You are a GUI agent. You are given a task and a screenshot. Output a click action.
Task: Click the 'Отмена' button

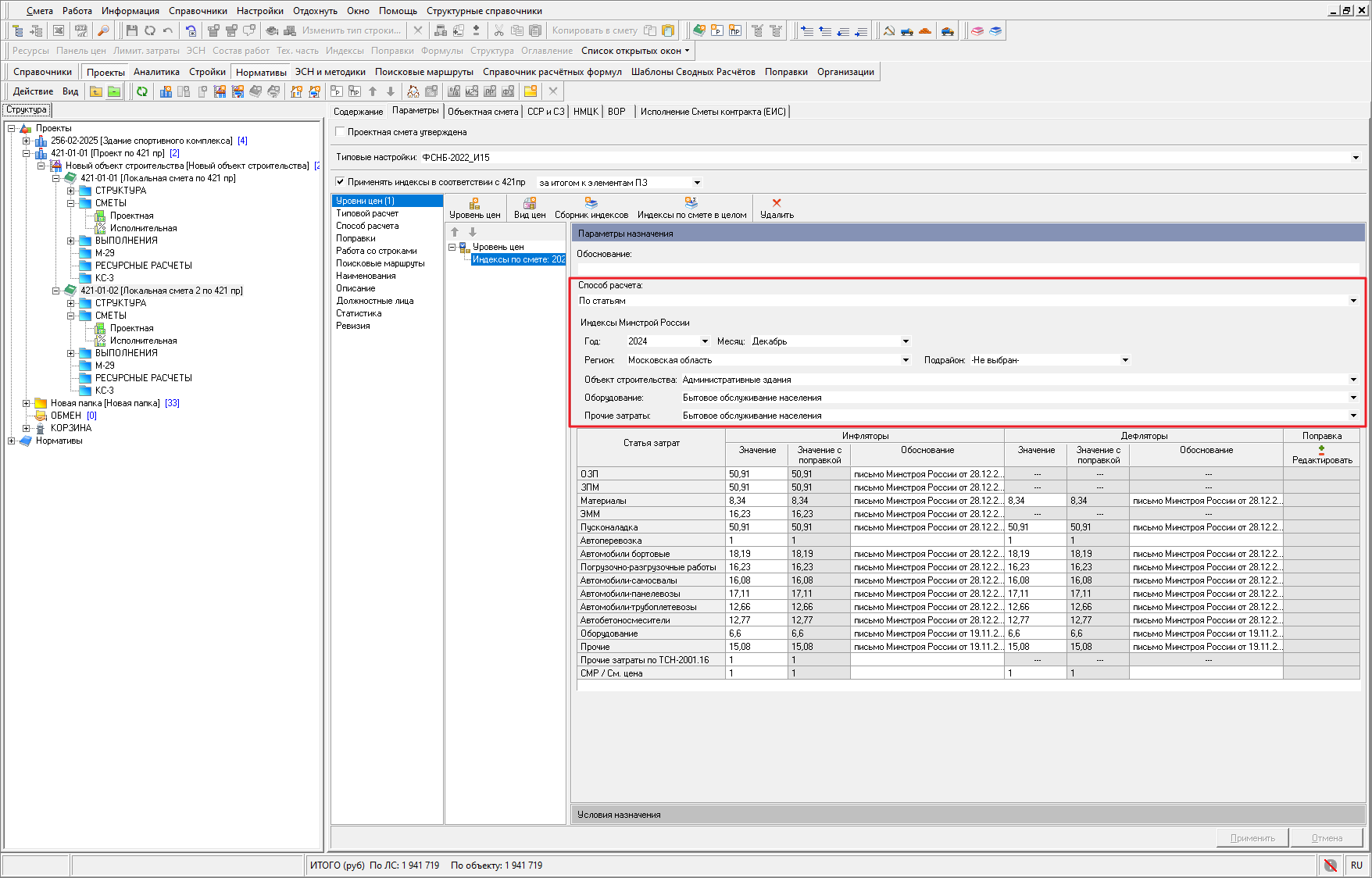point(1327,838)
